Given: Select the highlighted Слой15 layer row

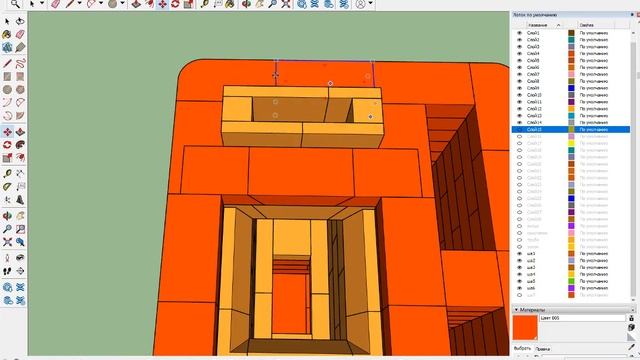Looking at the screenshot, I should [571, 129].
